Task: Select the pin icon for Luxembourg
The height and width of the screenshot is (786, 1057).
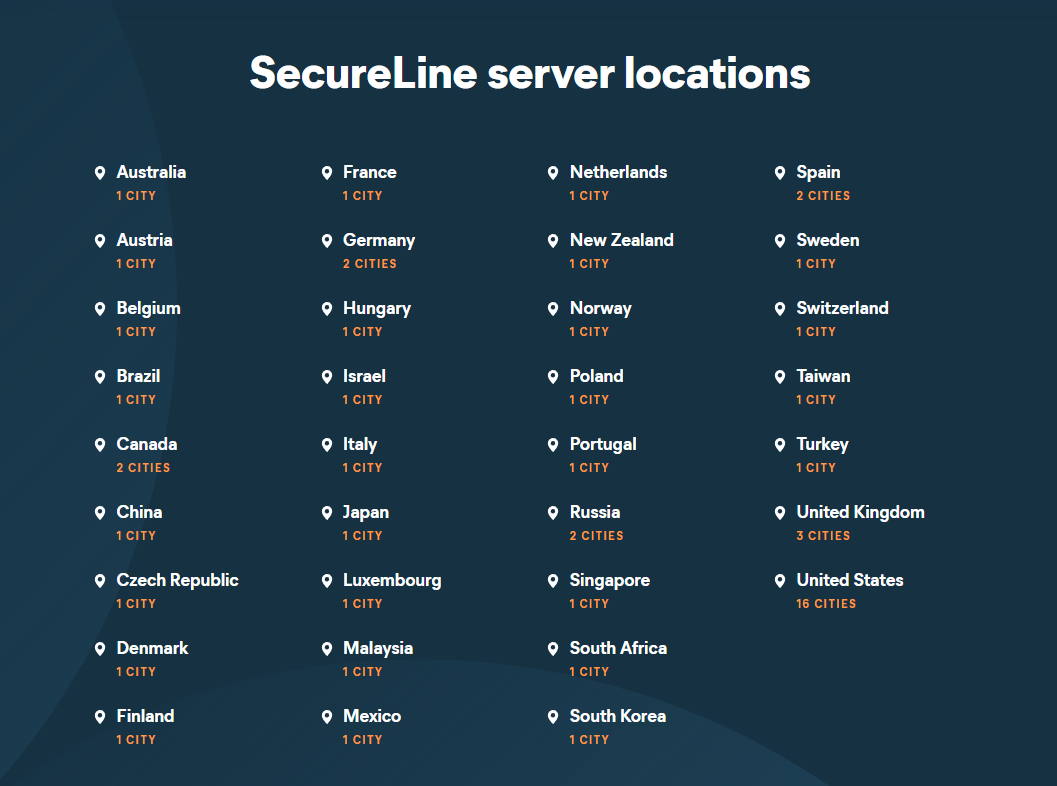Action: click(327, 580)
